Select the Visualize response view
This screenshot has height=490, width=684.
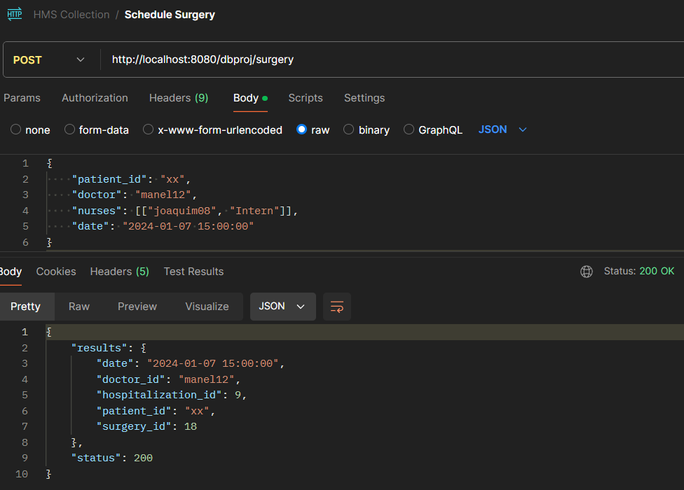207,307
